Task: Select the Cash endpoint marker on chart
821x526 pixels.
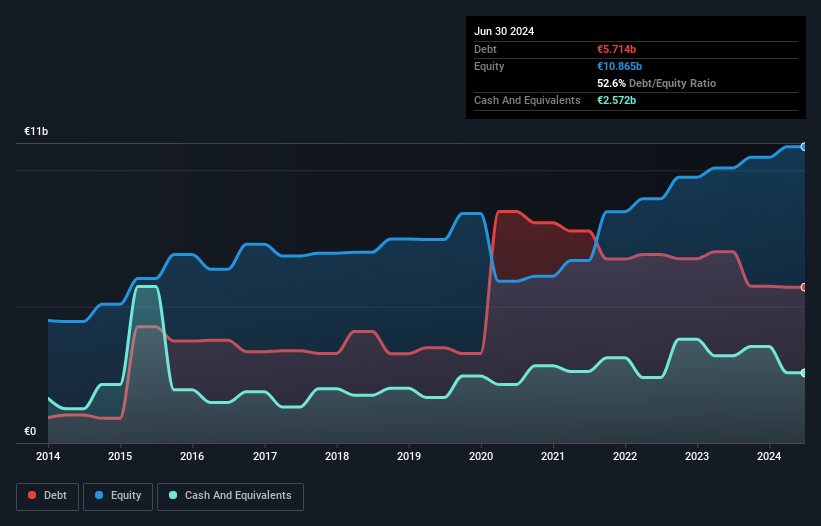Action: 804,373
